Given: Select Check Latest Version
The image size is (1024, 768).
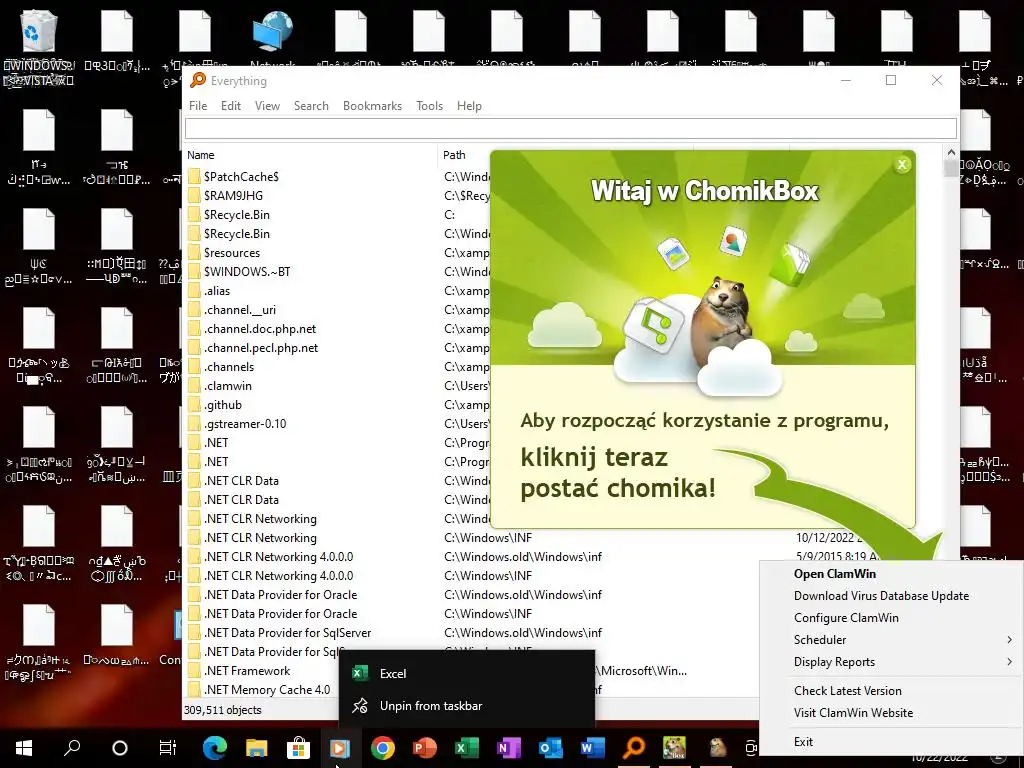Looking at the screenshot, I should [847, 690].
